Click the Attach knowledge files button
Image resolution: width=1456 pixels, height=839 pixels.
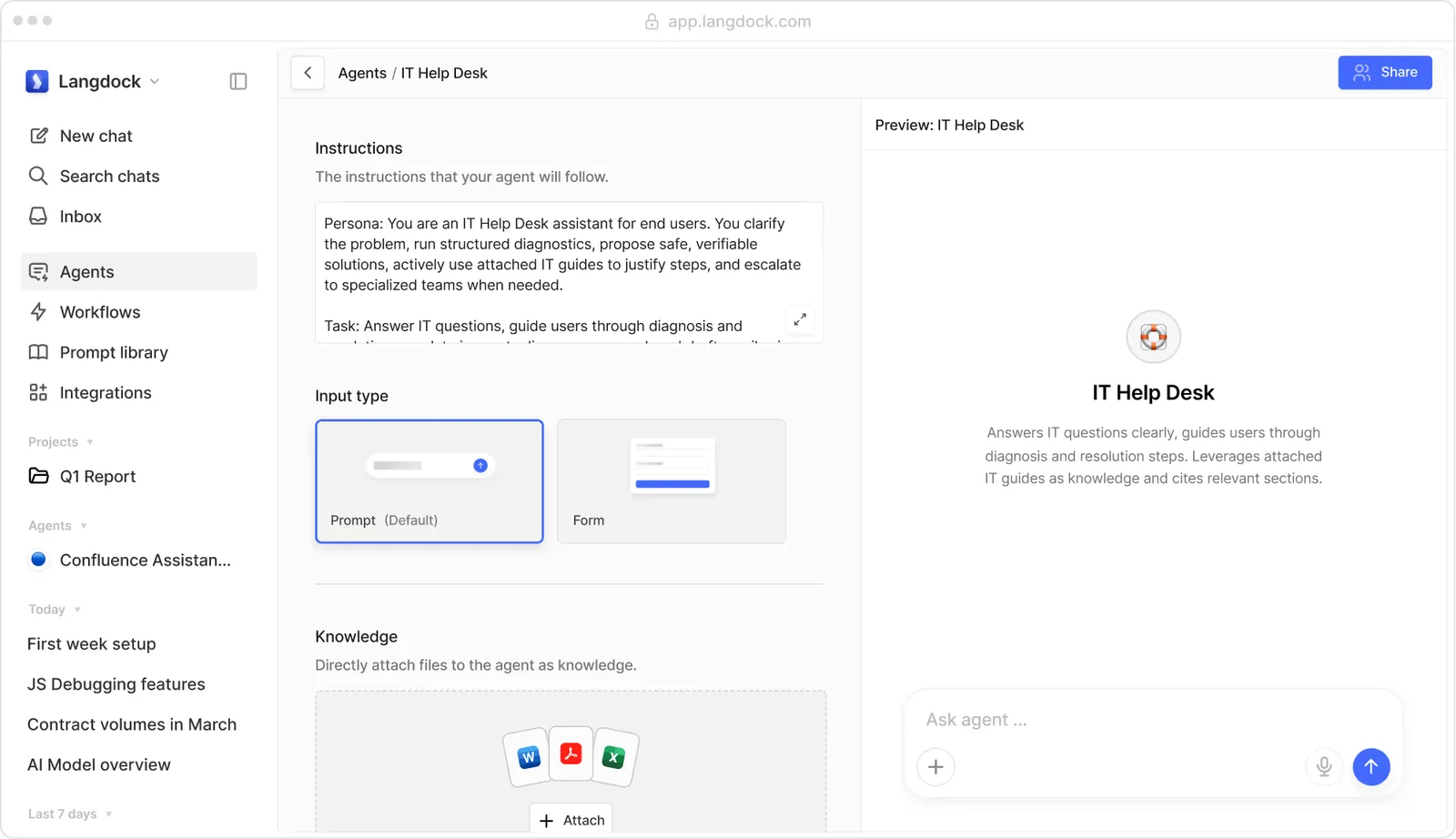click(571, 820)
